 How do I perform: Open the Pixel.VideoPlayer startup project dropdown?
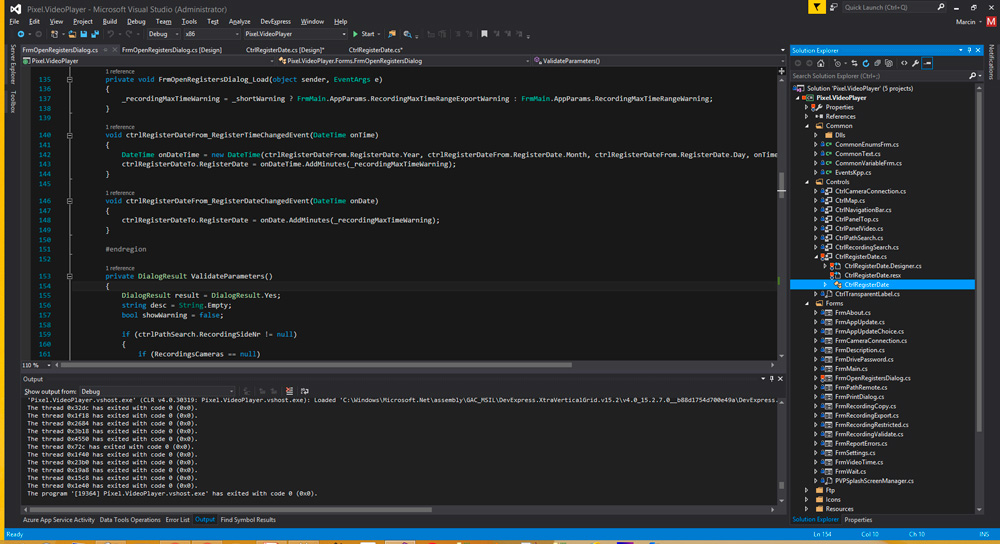click(x=295, y=34)
